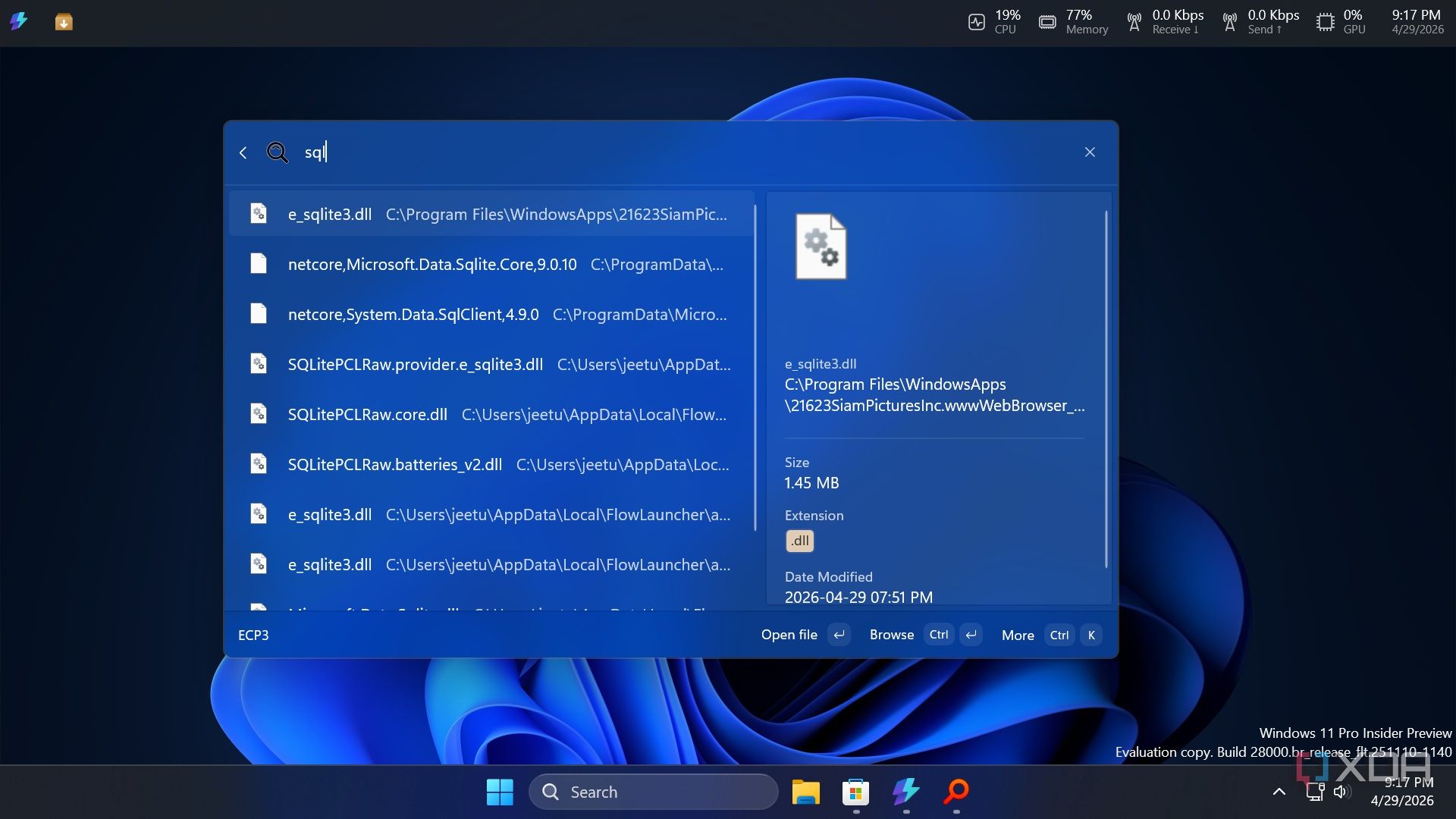Click the blank file icon of the netcore,System.Data.SqlClient row

(x=259, y=314)
